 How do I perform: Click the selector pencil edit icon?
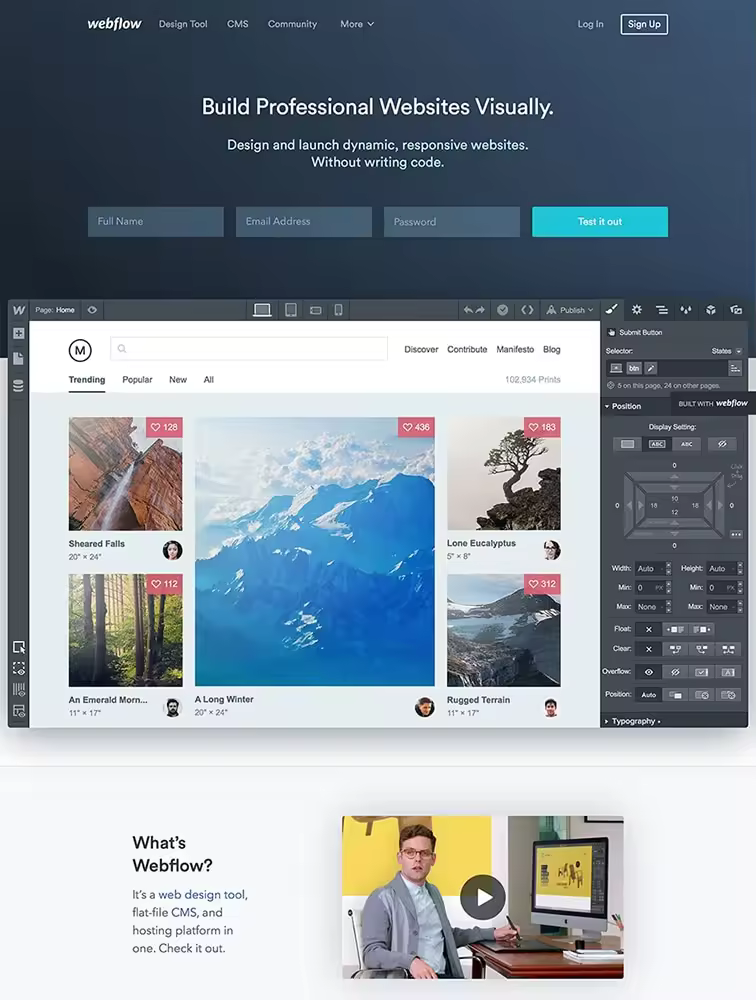click(651, 368)
